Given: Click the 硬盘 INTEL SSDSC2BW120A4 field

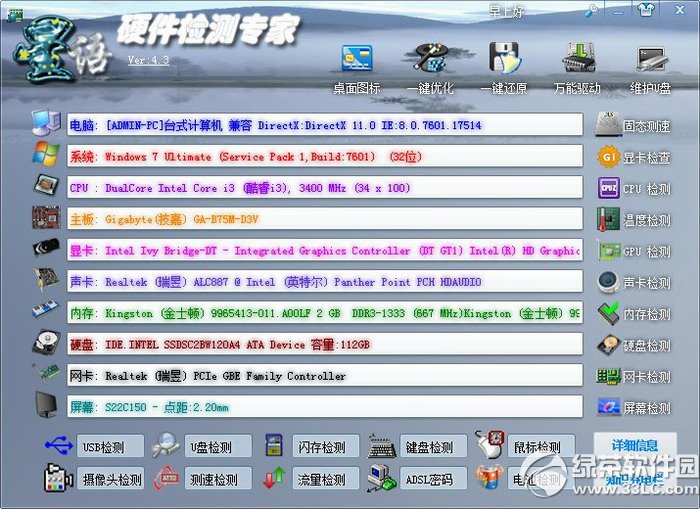Looking at the screenshot, I should pyautogui.click(x=325, y=344).
